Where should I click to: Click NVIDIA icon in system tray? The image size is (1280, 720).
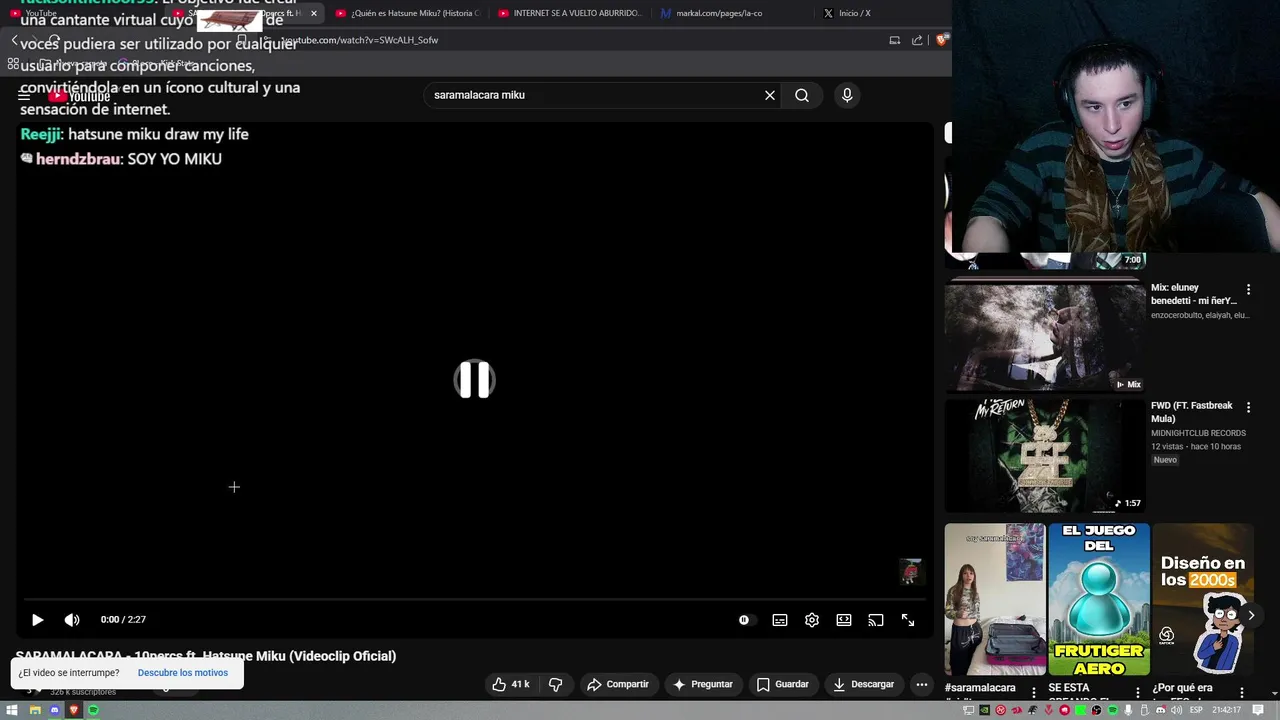point(984,710)
